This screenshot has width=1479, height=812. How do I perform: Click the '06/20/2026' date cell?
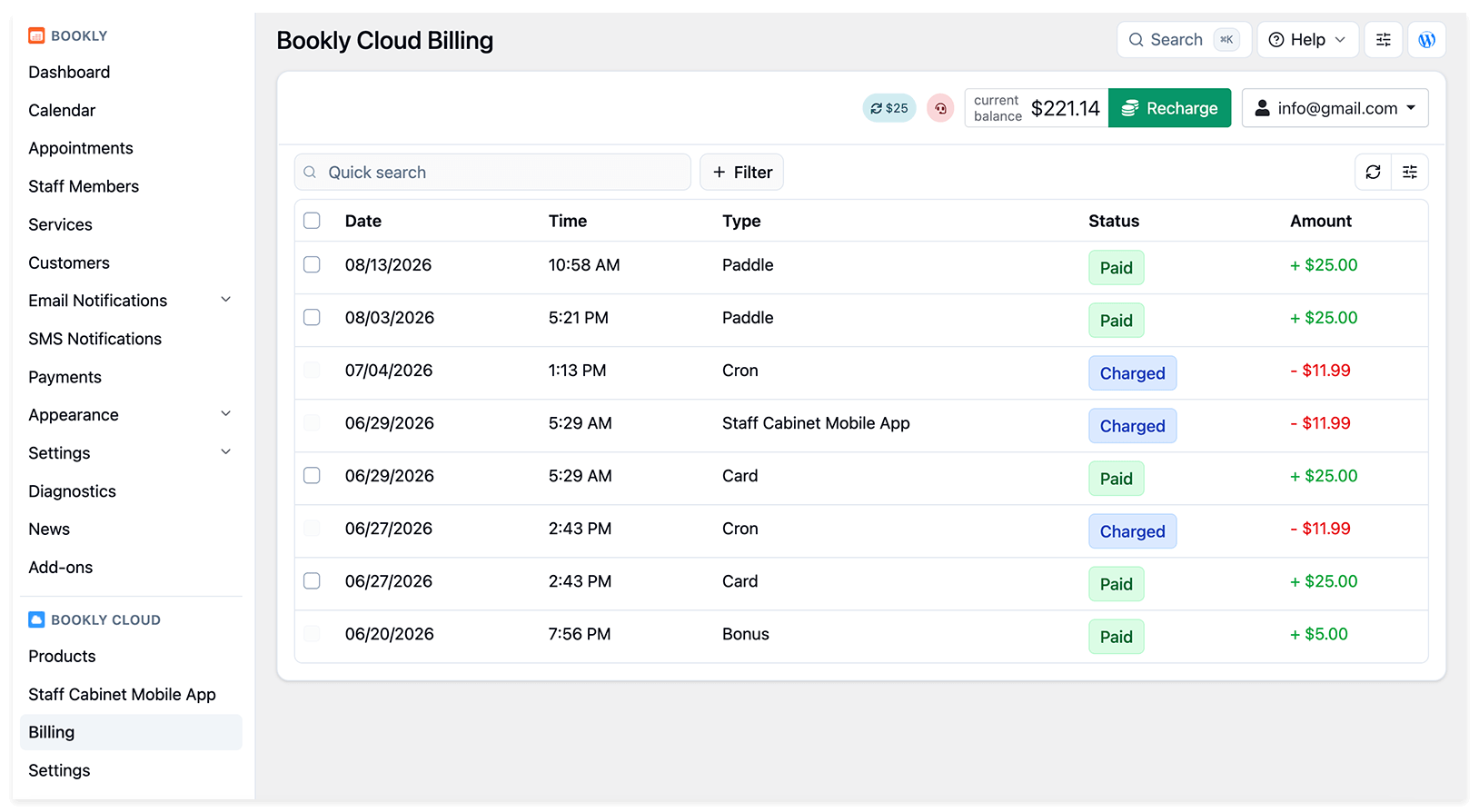390,634
